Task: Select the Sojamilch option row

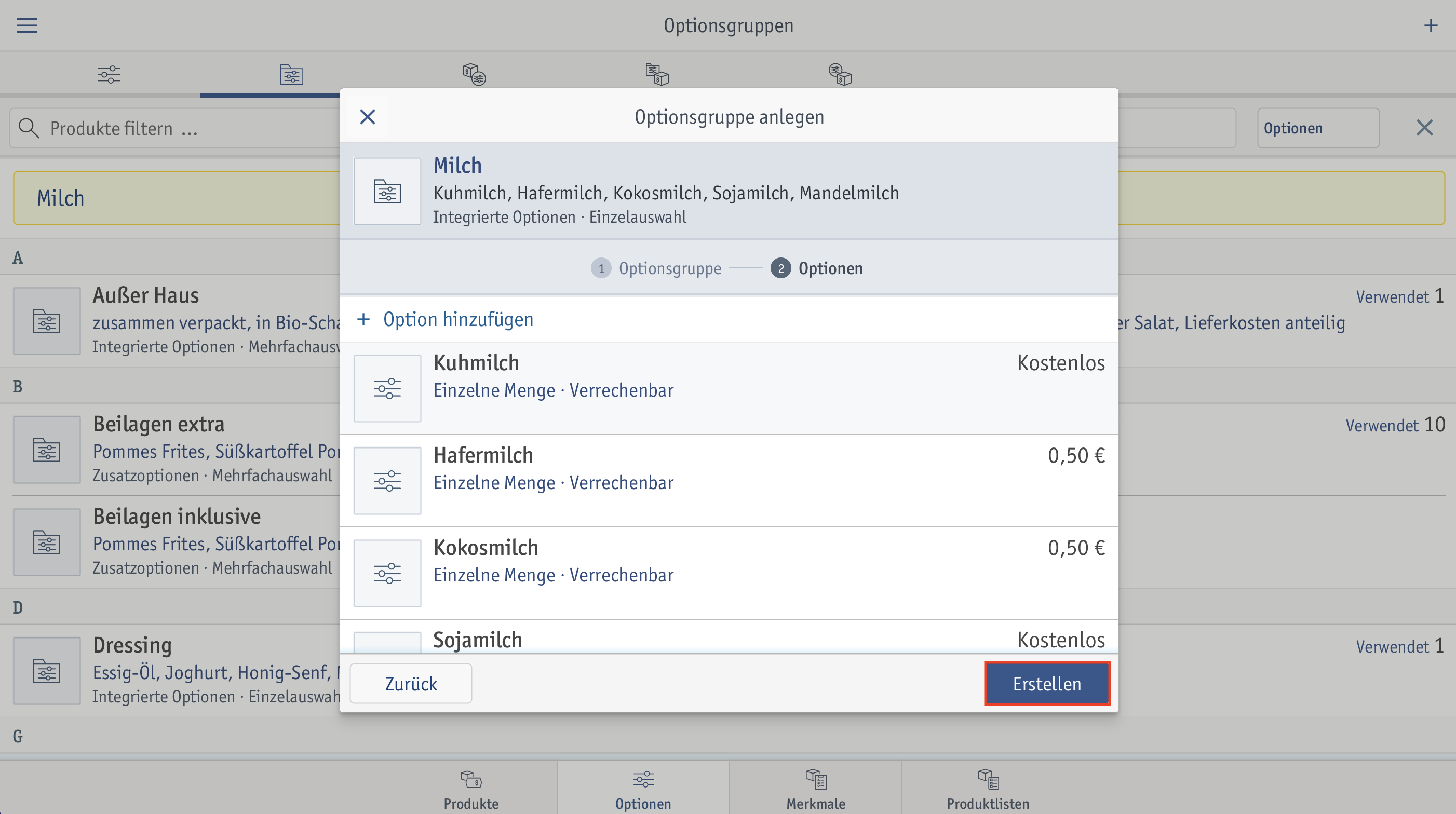Action: click(729, 637)
